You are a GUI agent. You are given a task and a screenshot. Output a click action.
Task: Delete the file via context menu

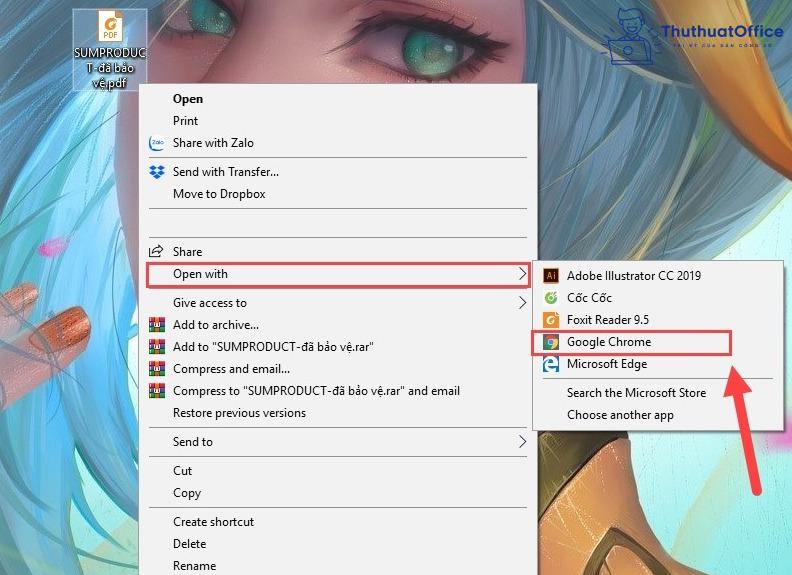[189, 544]
